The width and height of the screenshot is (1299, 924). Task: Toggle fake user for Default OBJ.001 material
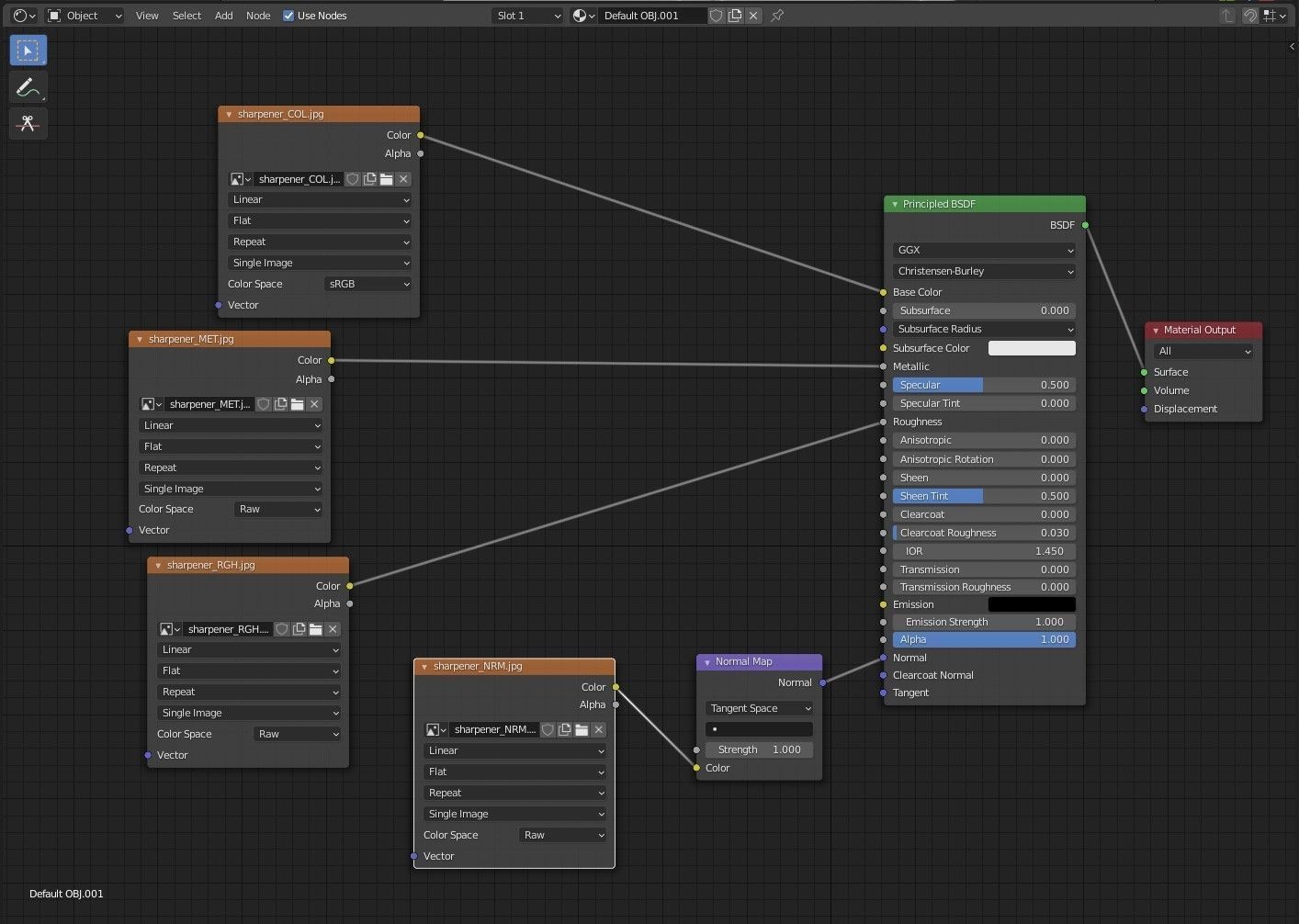pyautogui.click(x=717, y=16)
